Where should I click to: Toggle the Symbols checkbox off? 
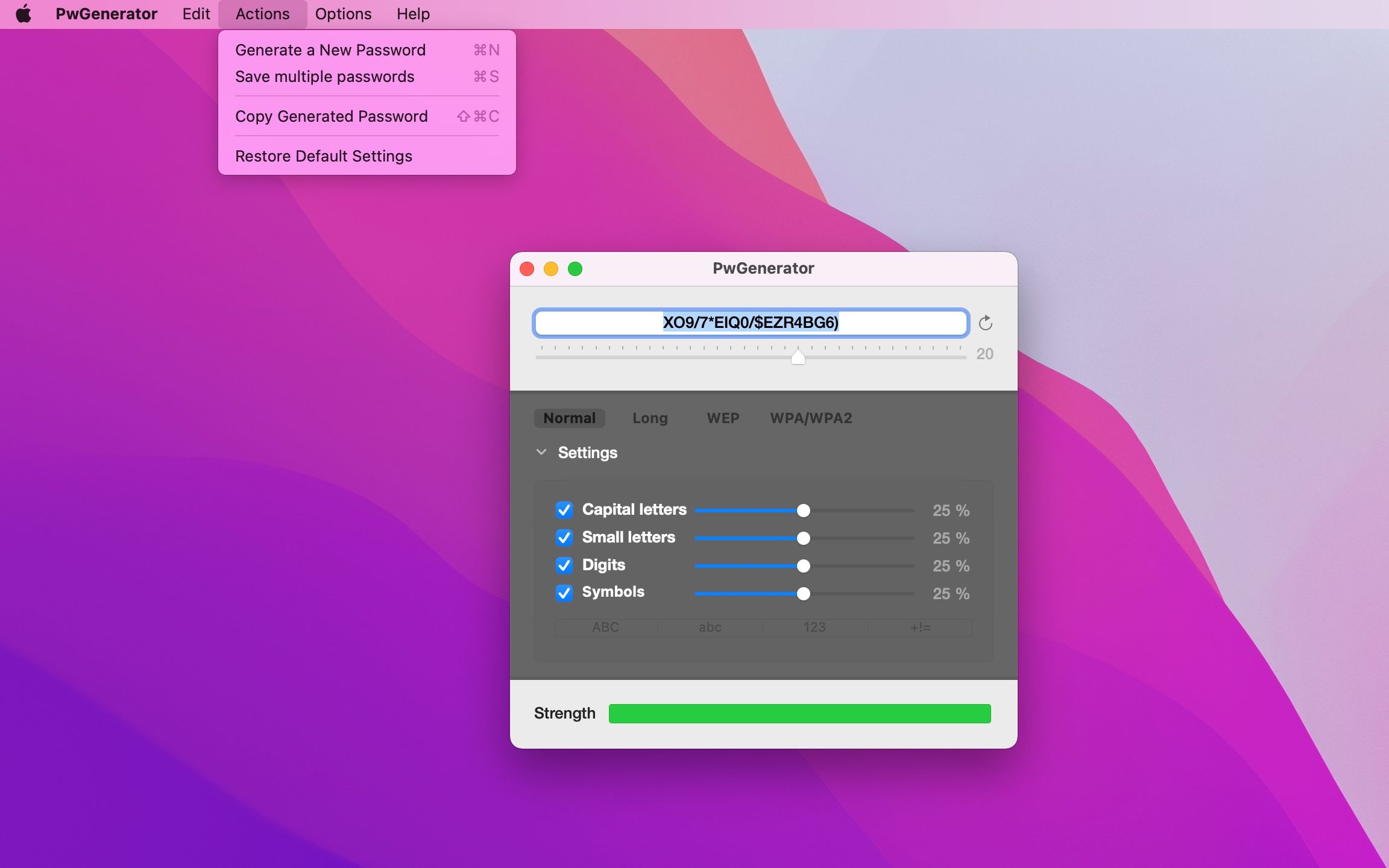click(564, 593)
